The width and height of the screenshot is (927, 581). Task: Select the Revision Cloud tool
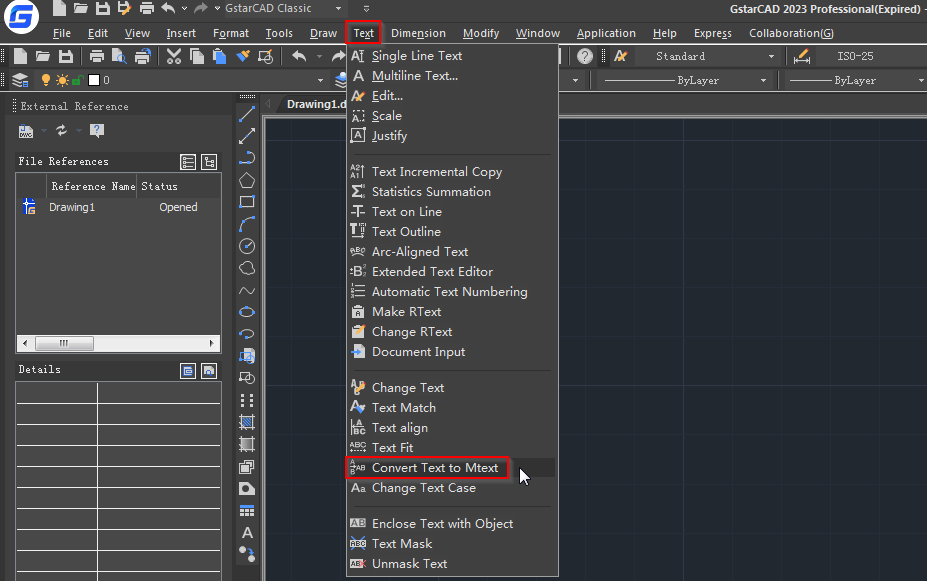click(247, 268)
